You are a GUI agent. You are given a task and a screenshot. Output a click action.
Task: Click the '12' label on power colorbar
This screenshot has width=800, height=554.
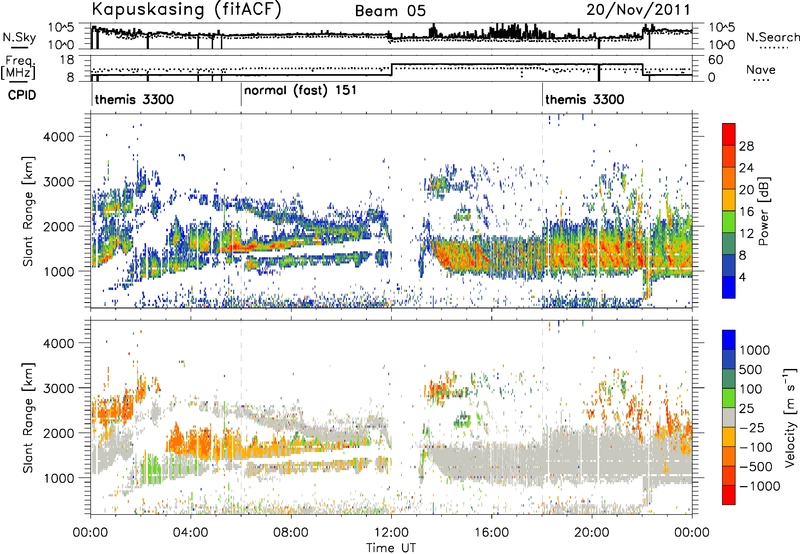tap(746, 234)
